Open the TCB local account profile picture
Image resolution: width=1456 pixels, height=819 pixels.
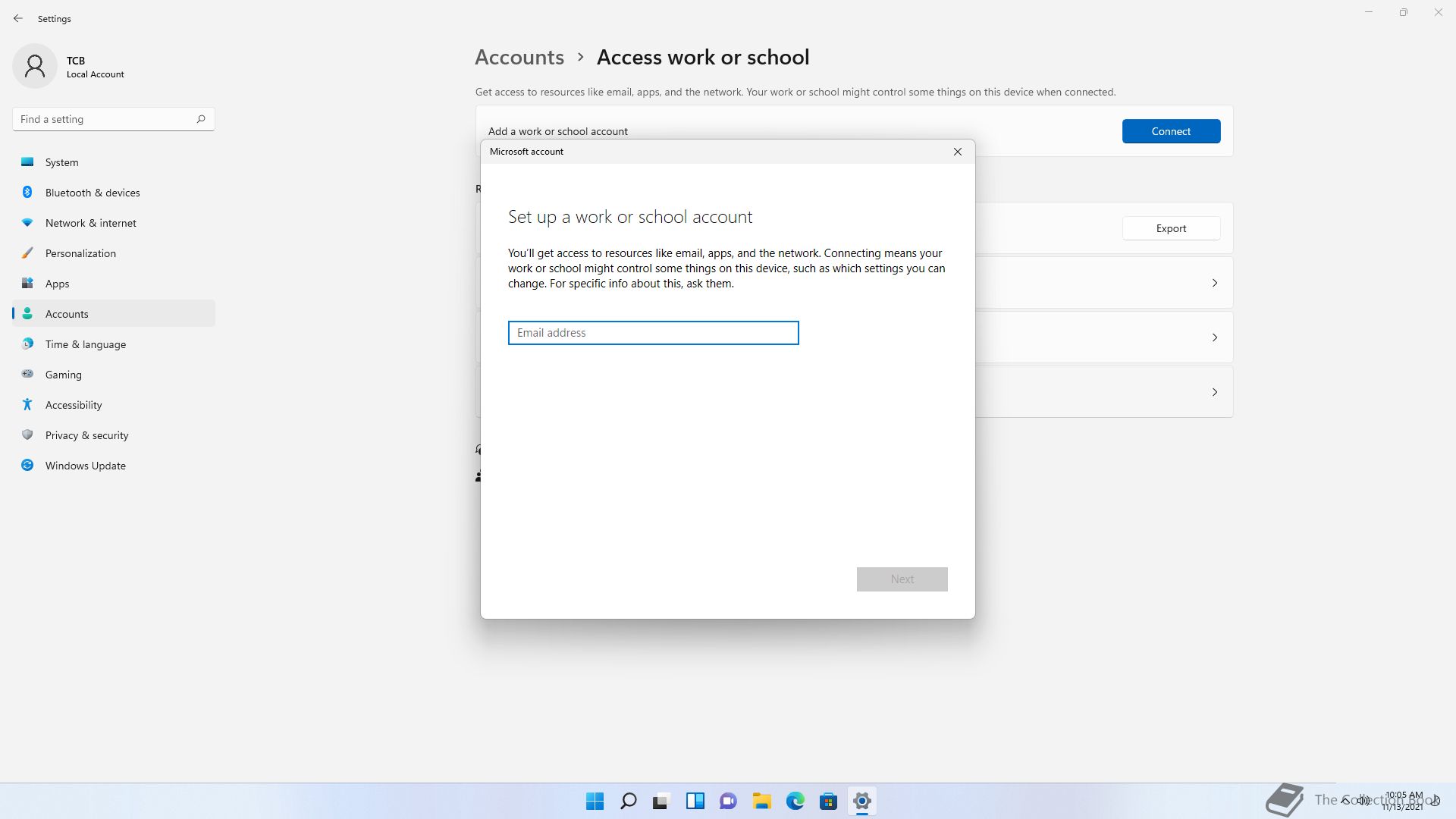point(35,66)
